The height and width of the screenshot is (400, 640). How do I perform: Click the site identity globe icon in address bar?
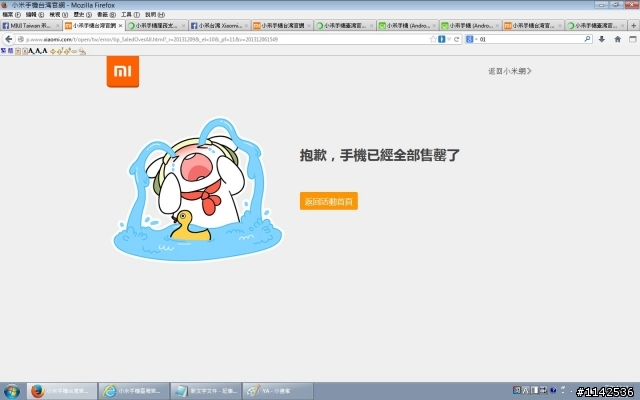20,39
